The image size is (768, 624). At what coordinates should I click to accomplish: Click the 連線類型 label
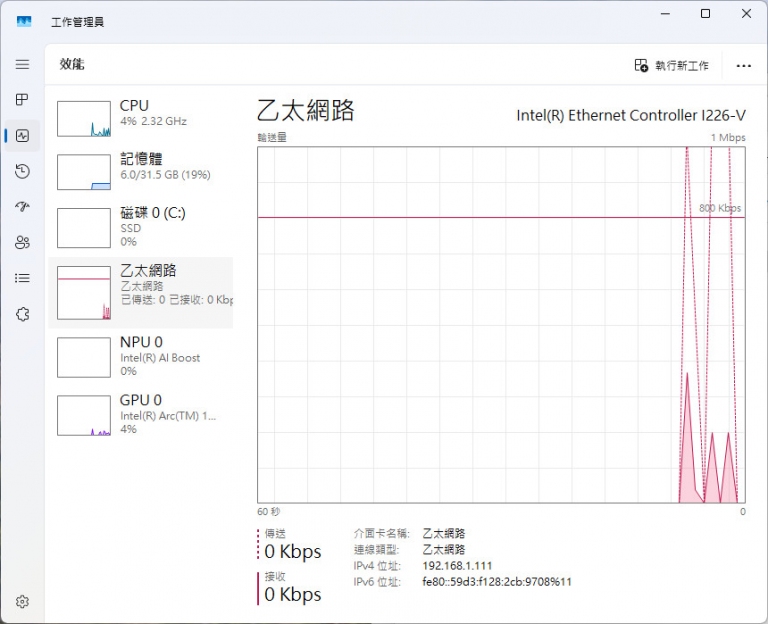pos(377,550)
